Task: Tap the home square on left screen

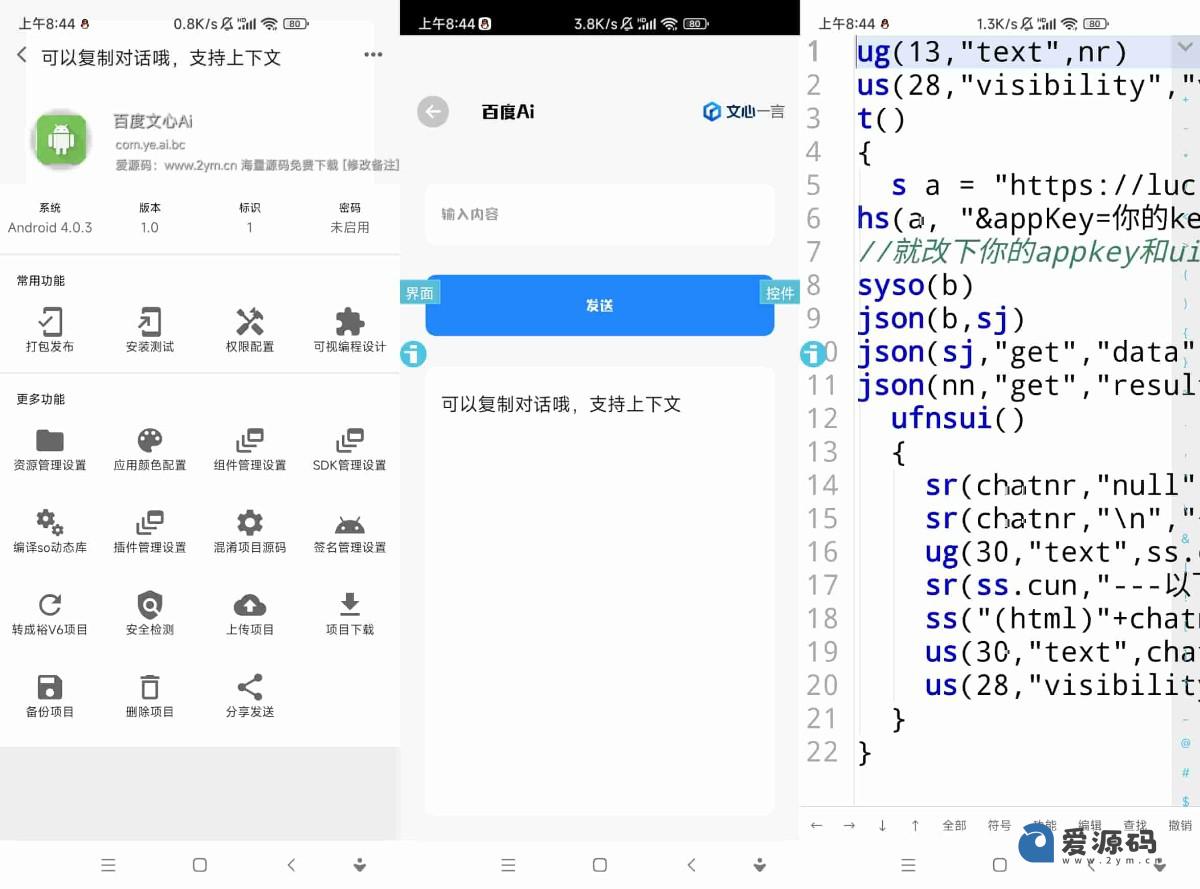Action: [200, 865]
